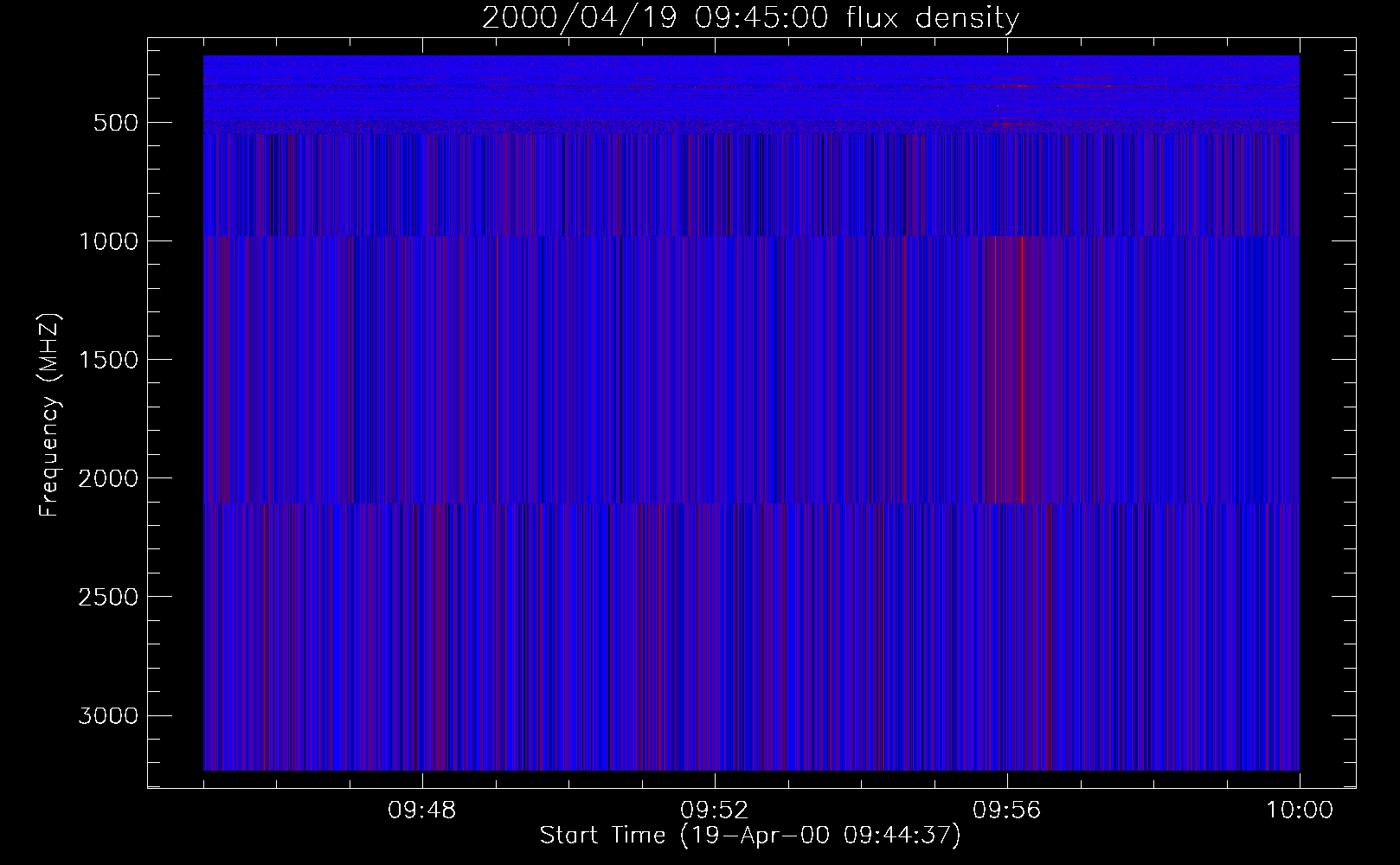Click the 09:48 time tick label

click(421, 811)
